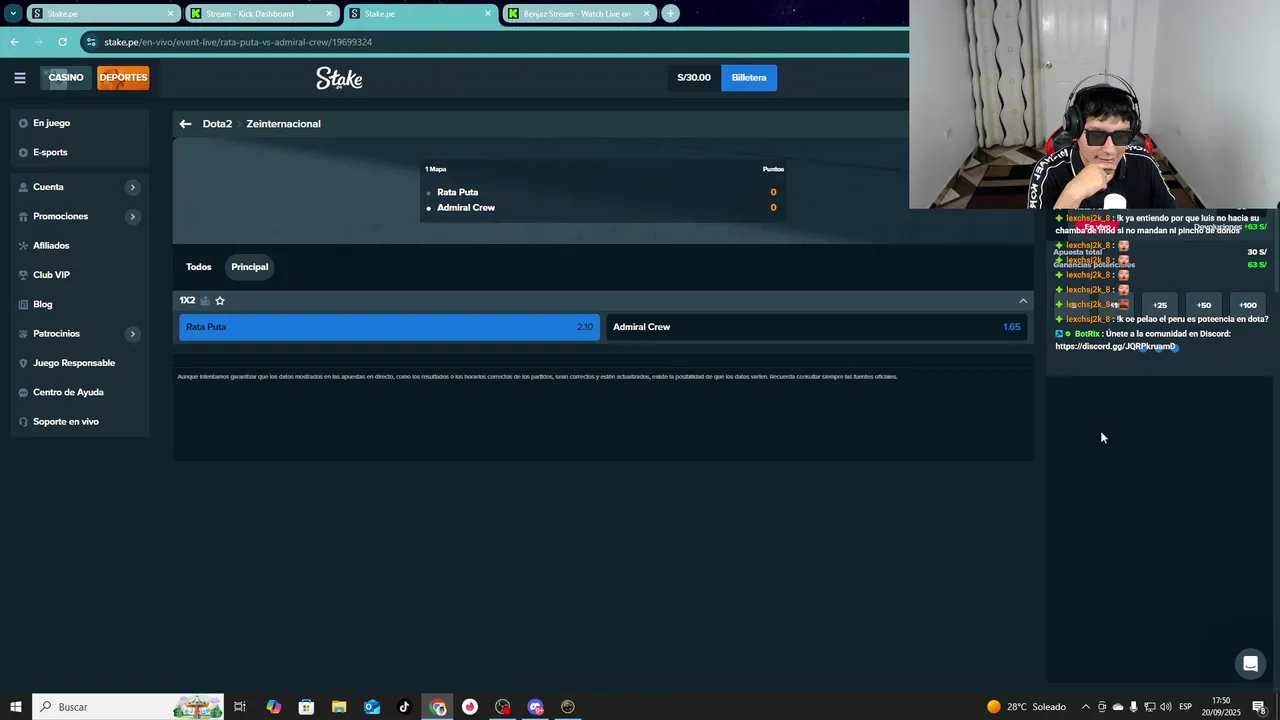Viewport: 1280px width, 720px height.
Task: Open the CASINO section
Action: pos(66,78)
